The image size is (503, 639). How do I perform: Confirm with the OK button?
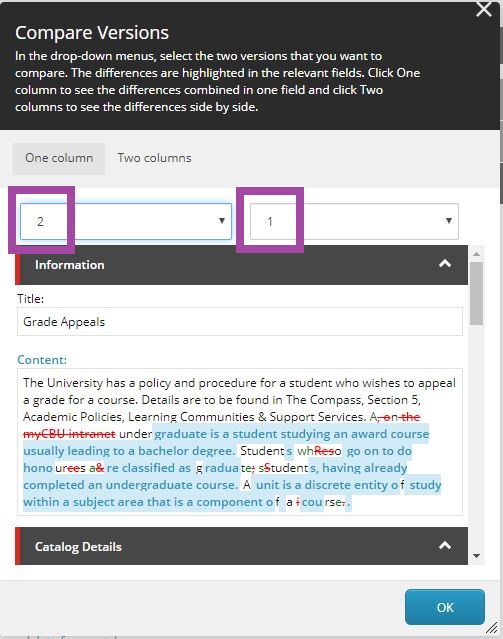click(x=445, y=607)
